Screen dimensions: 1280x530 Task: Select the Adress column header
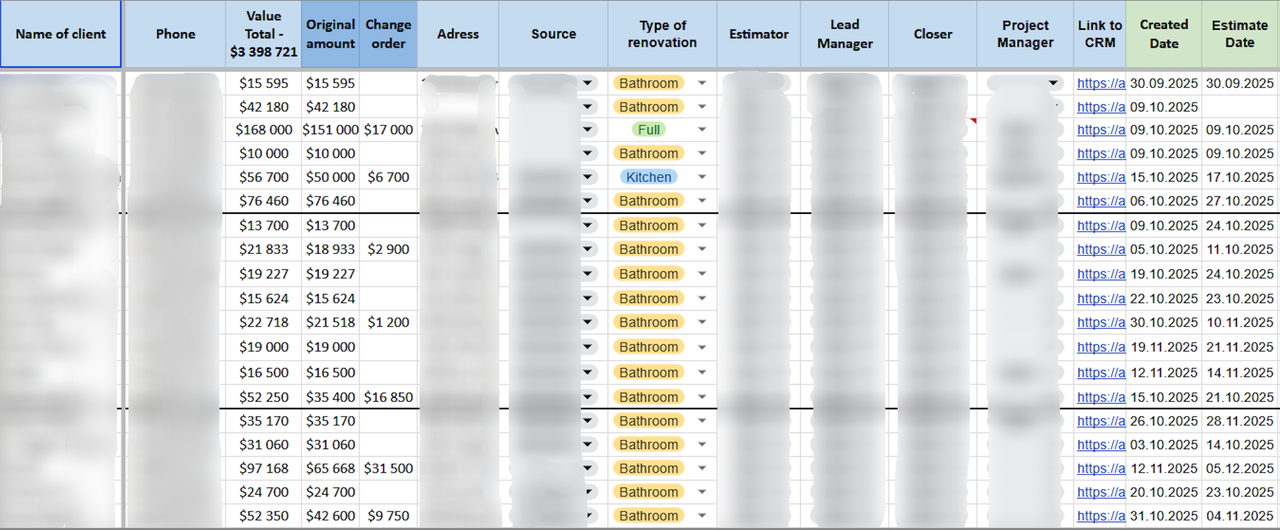[458, 34]
